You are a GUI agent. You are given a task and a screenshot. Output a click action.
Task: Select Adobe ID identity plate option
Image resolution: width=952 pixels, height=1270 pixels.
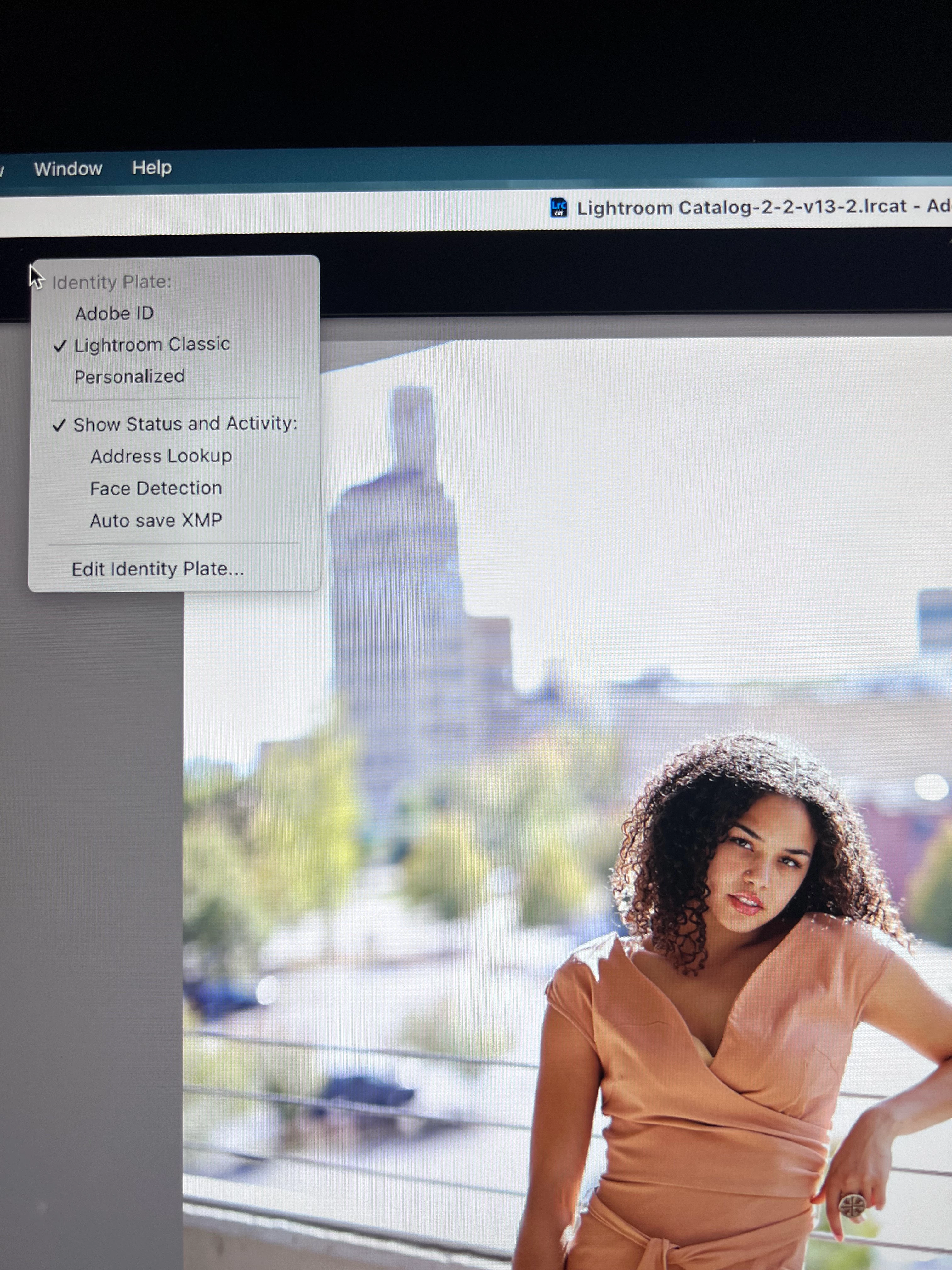[x=114, y=313]
